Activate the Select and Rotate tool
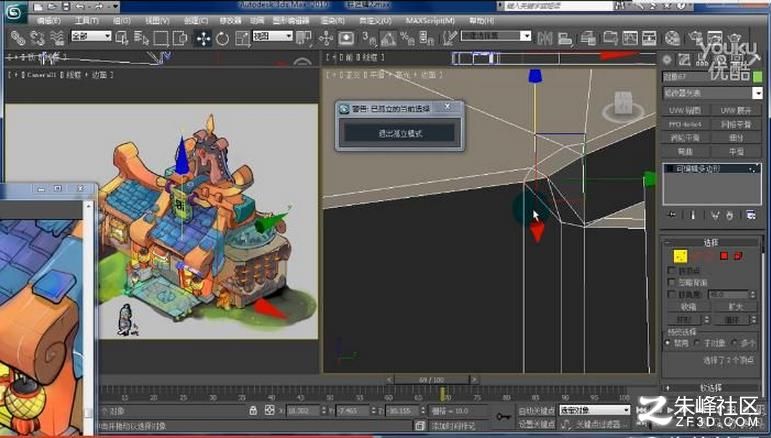Viewport: 771px width, 438px height. pos(222,38)
